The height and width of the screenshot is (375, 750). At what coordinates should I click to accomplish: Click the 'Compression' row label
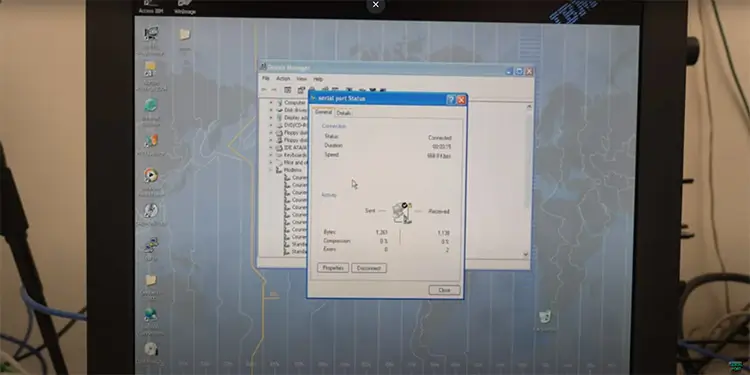pyautogui.click(x=337, y=241)
